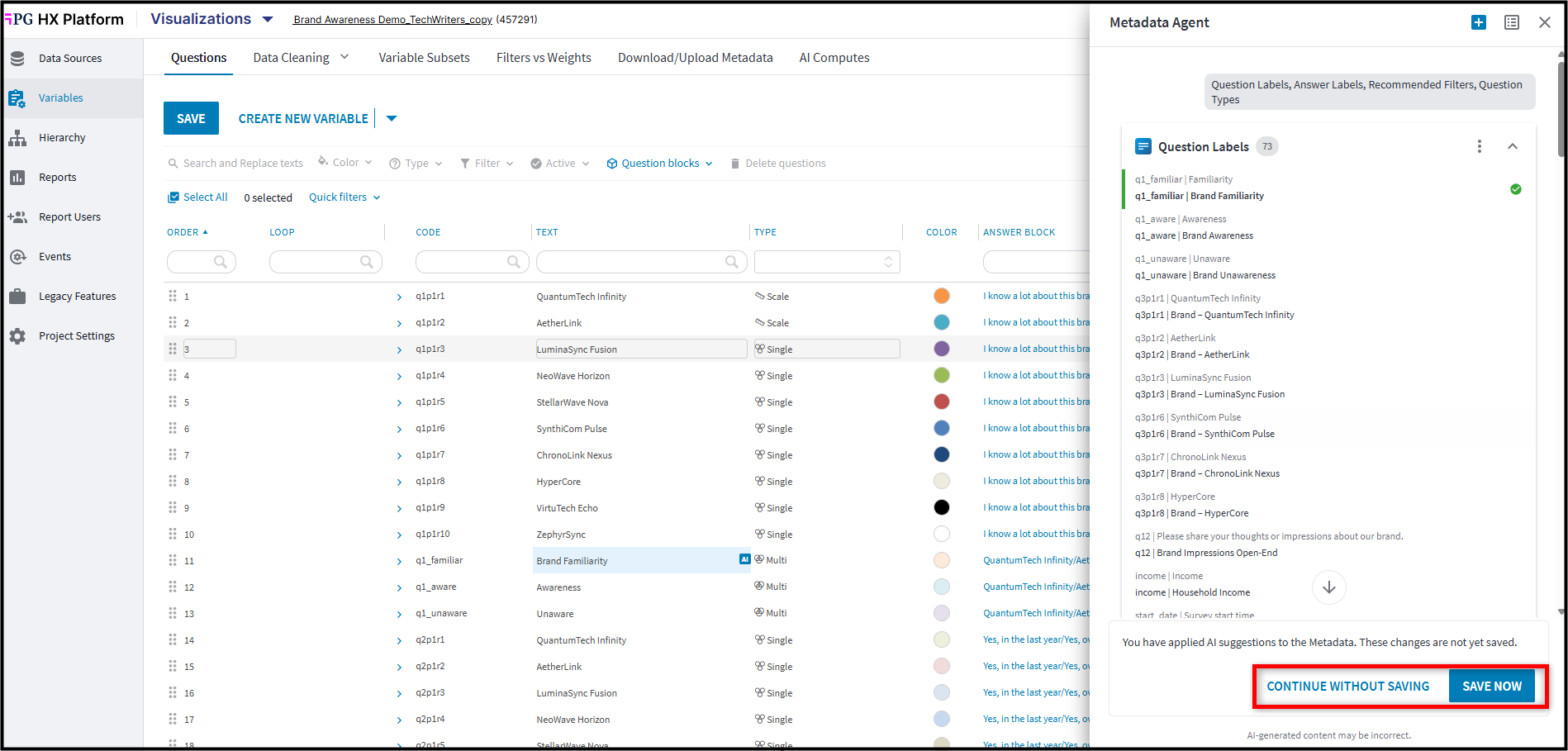Image resolution: width=1568 pixels, height=751 pixels.
Task: Open Legacy Features briefcase icon
Action: pyautogui.click(x=17, y=297)
